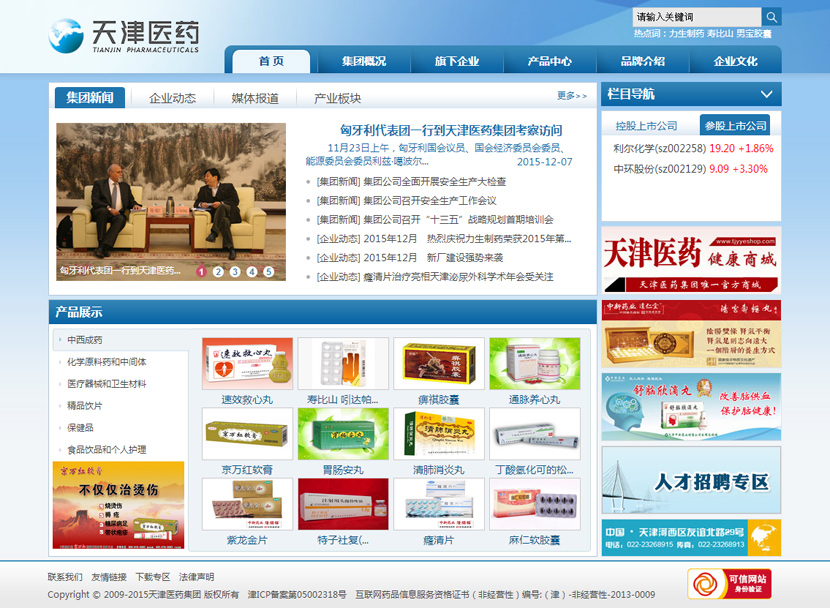Open news 集团公司全面开展安全生产大检查
The image size is (830, 608).
(411, 182)
